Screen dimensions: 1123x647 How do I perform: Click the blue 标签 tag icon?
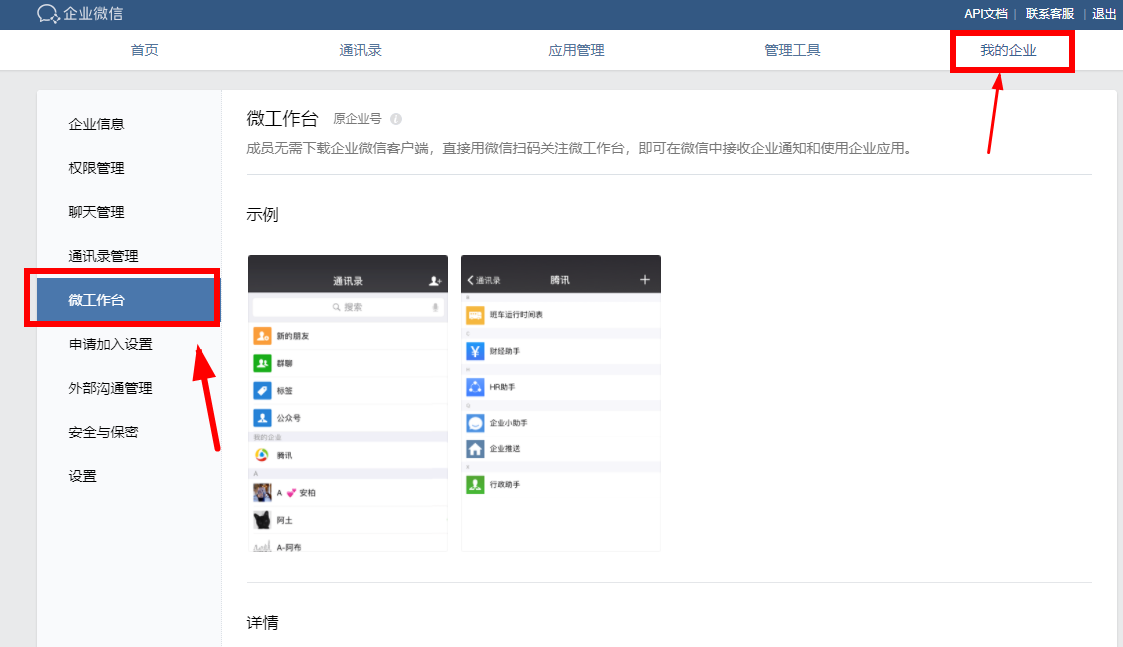[262, 390]
